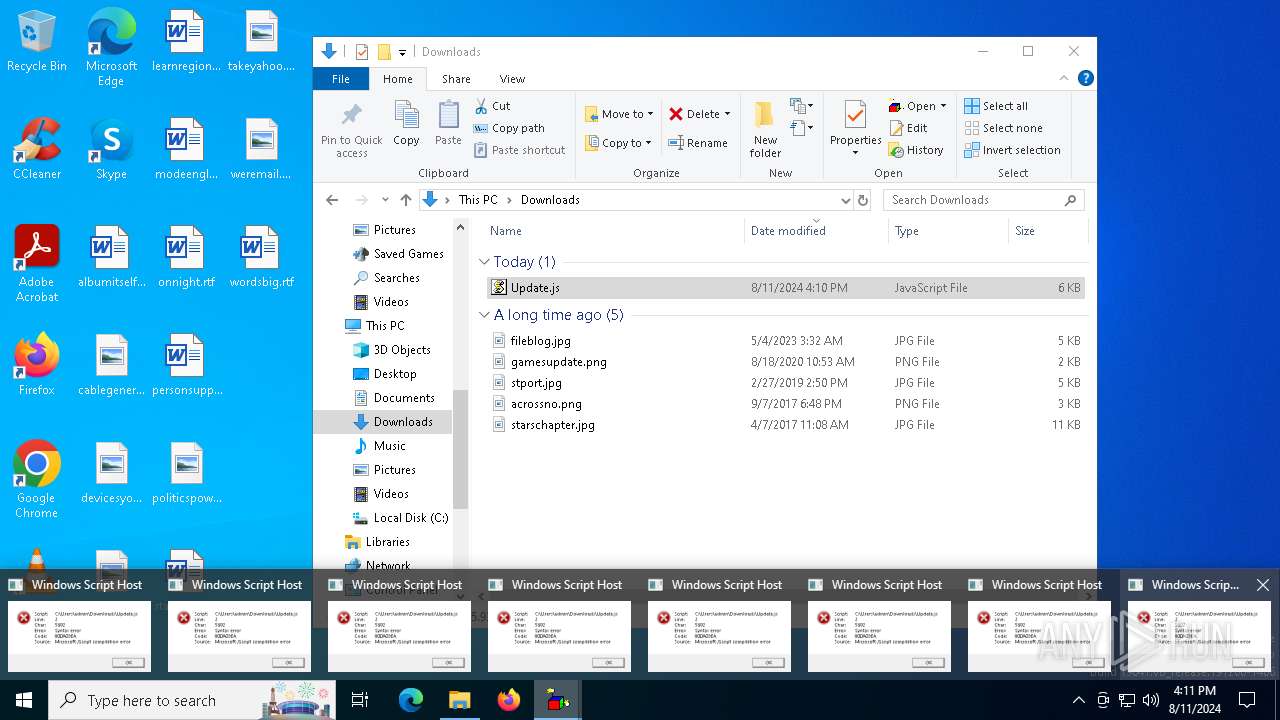Switch to the View ribbon tab
This screenshot has width=1280, height=720.
[x=512, y=79]
